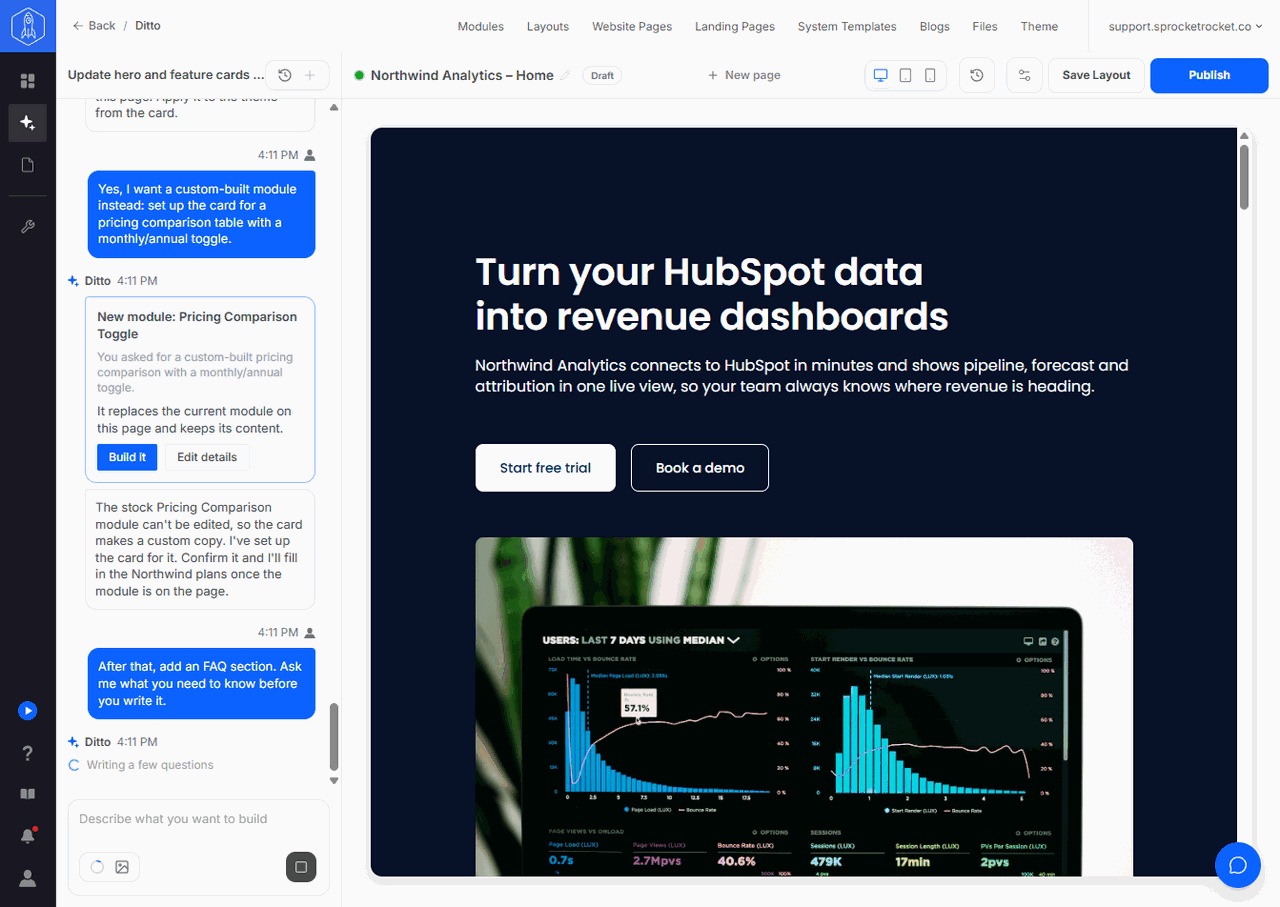
Task: Open the Files tab
Action: (985, 26)
